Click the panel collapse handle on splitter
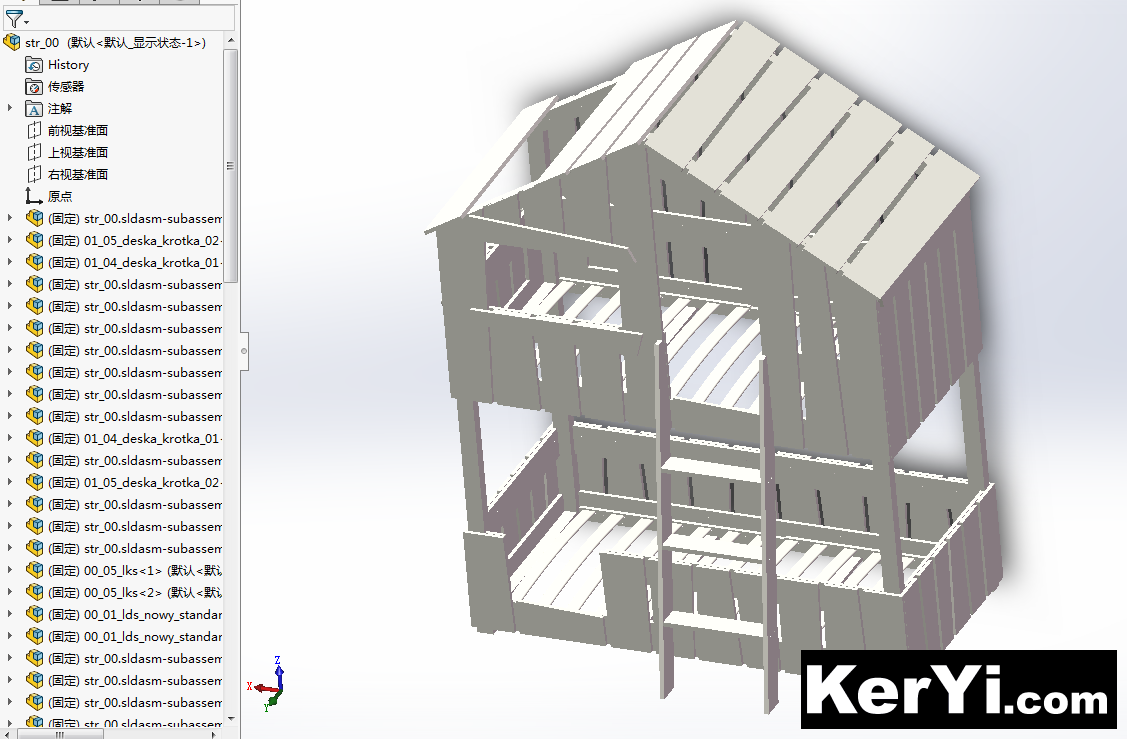 click(x=244, y=351)
